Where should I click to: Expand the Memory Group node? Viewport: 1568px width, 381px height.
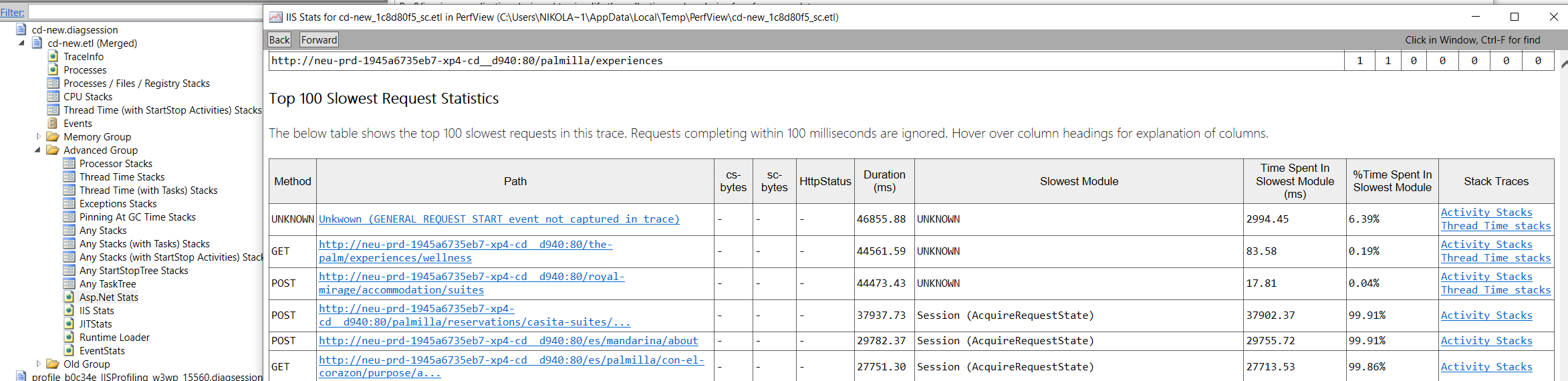(38, 137)
